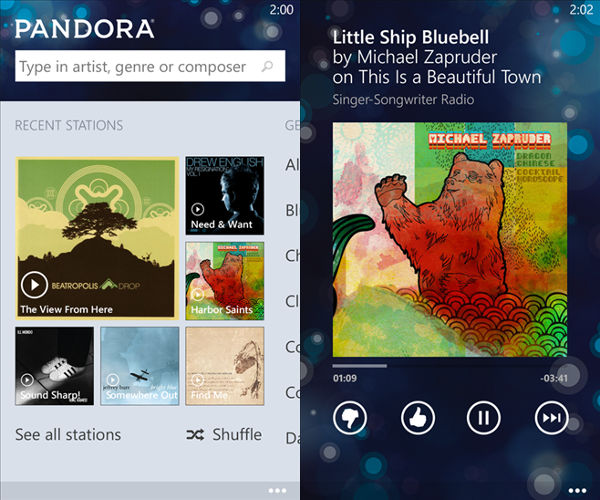This screenshot has width=600, height=500.
Task: See all stations
Action: 68,435
